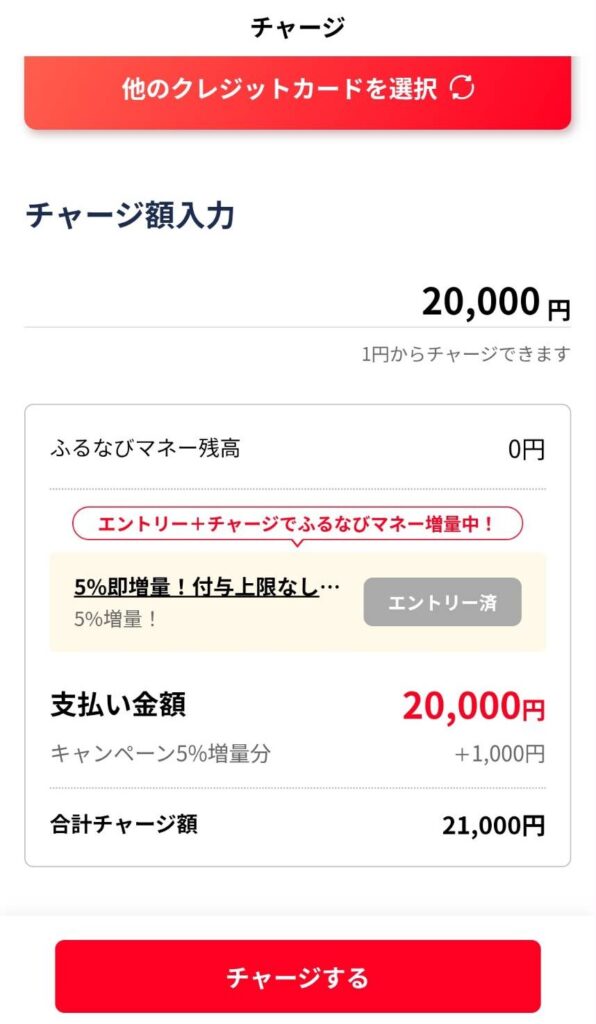Viewport: 596px width, 1024px height.
Task: Click the チャージ額入力 heading
Action: 130,216
